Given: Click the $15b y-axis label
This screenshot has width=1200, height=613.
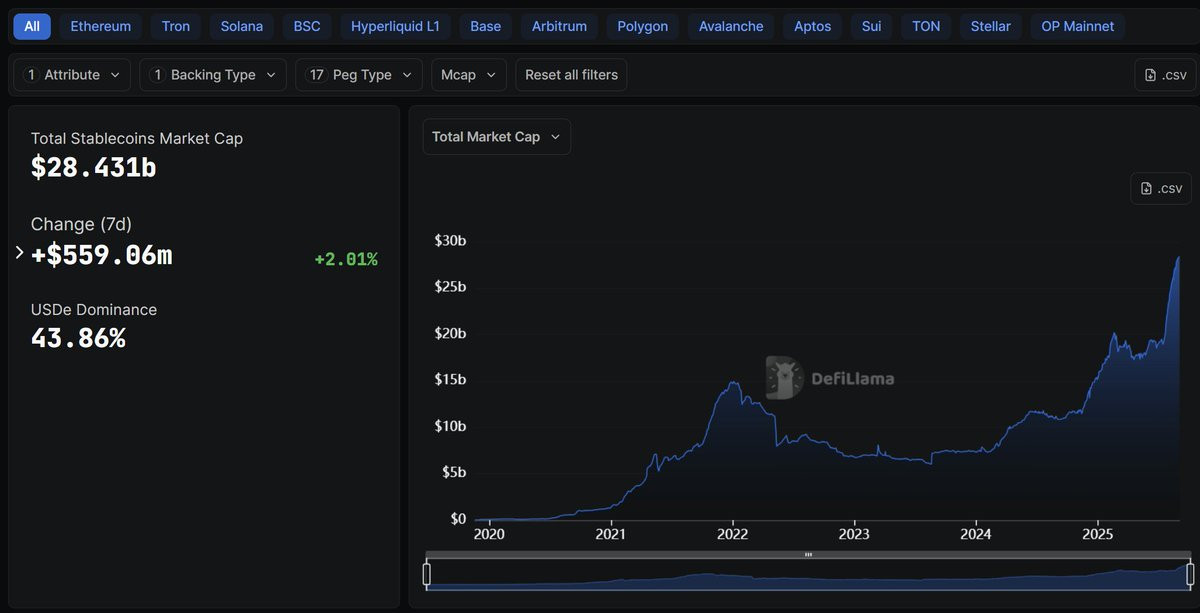Looking at the screenshot, I should click(450, 379).
